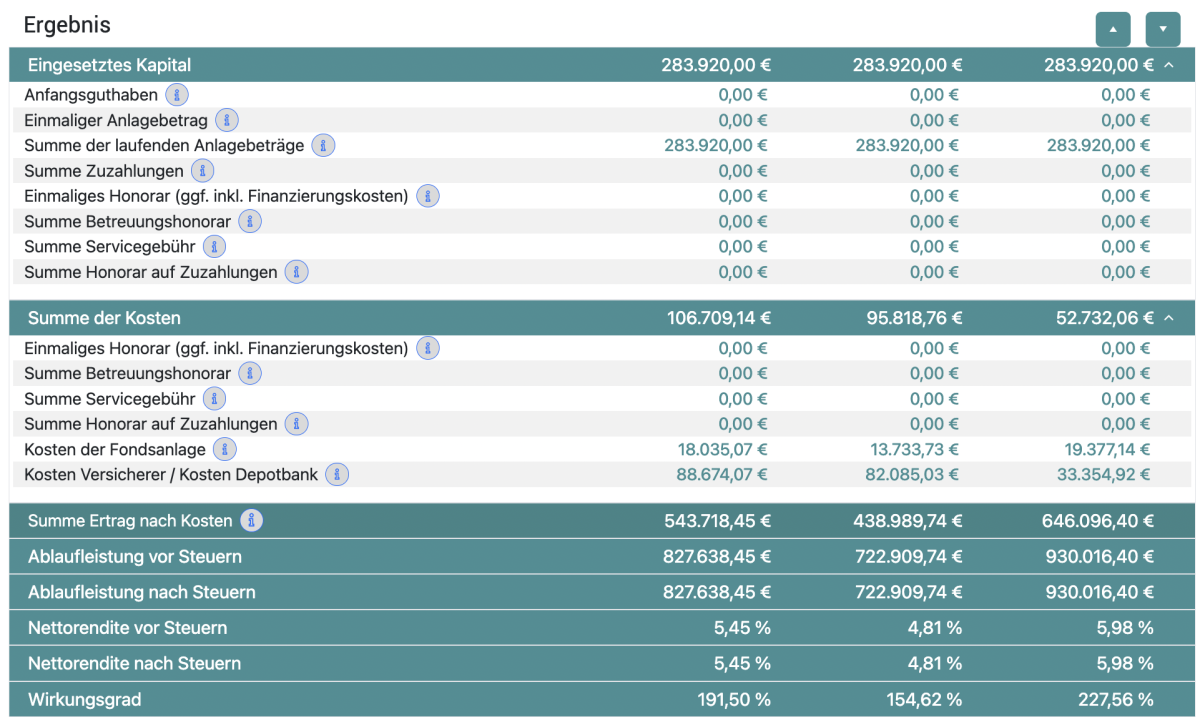The image size is (1200, 717).
Task: Click the Eingesetztes Kapital header row
Action: pyautogui.click(x=109, y=65)
